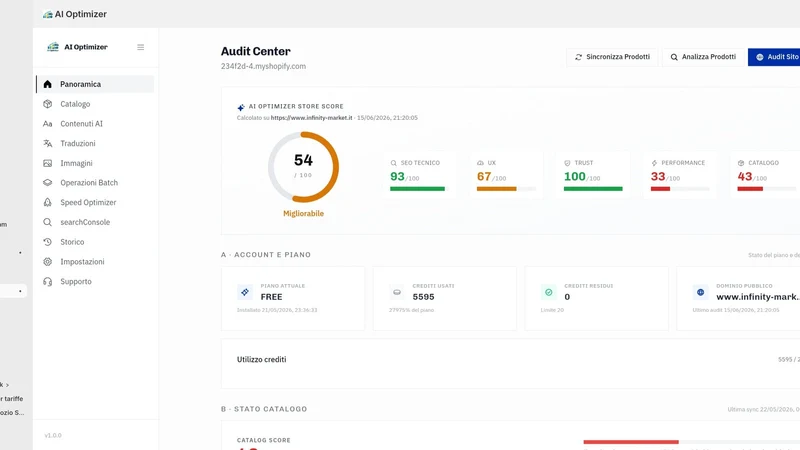This screenshot has width=800, height=450.
Task: Click the v1.0.0 version label
Action: [x=53, y=436]
